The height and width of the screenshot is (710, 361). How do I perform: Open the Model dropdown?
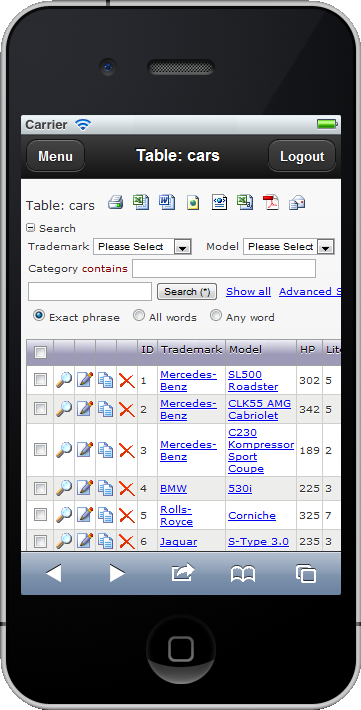289,247
